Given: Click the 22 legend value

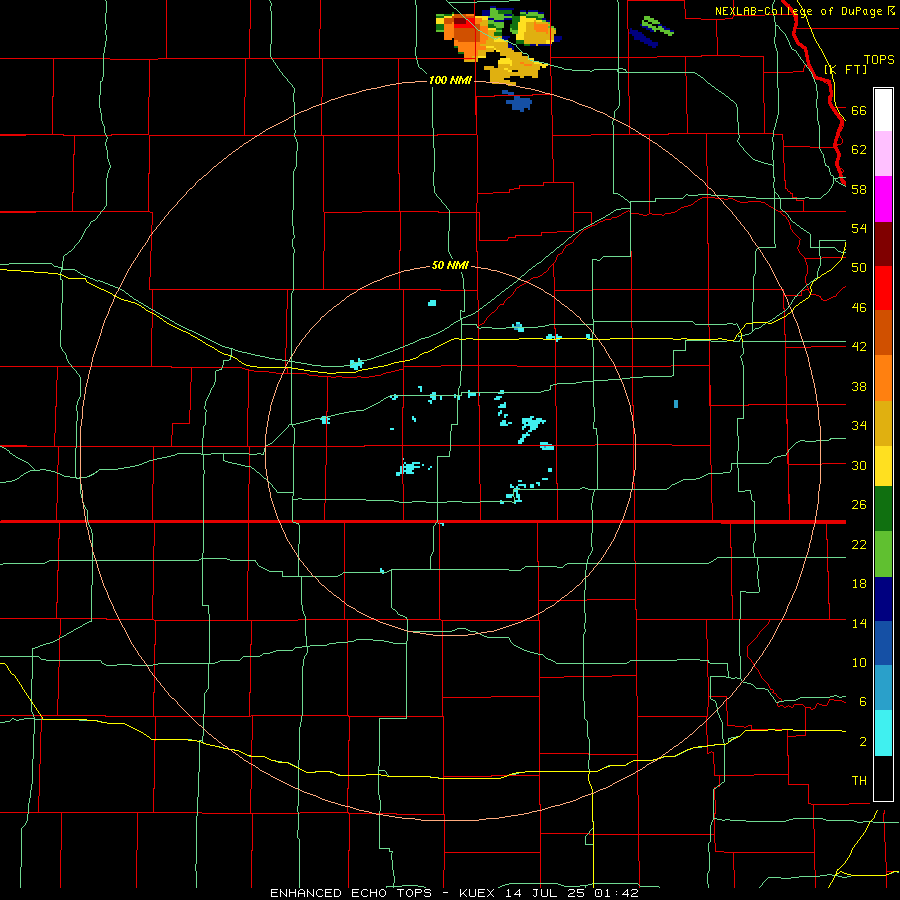Looking at the screenshot, I should pos(859,544).
